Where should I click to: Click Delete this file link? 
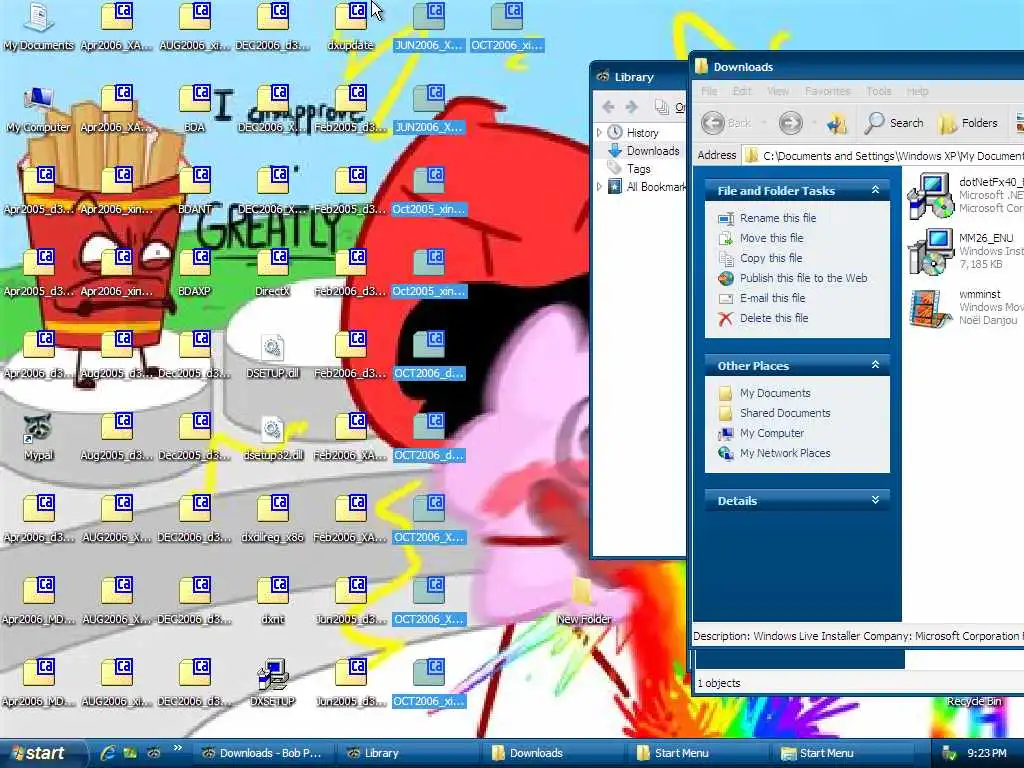coord(773,318)
